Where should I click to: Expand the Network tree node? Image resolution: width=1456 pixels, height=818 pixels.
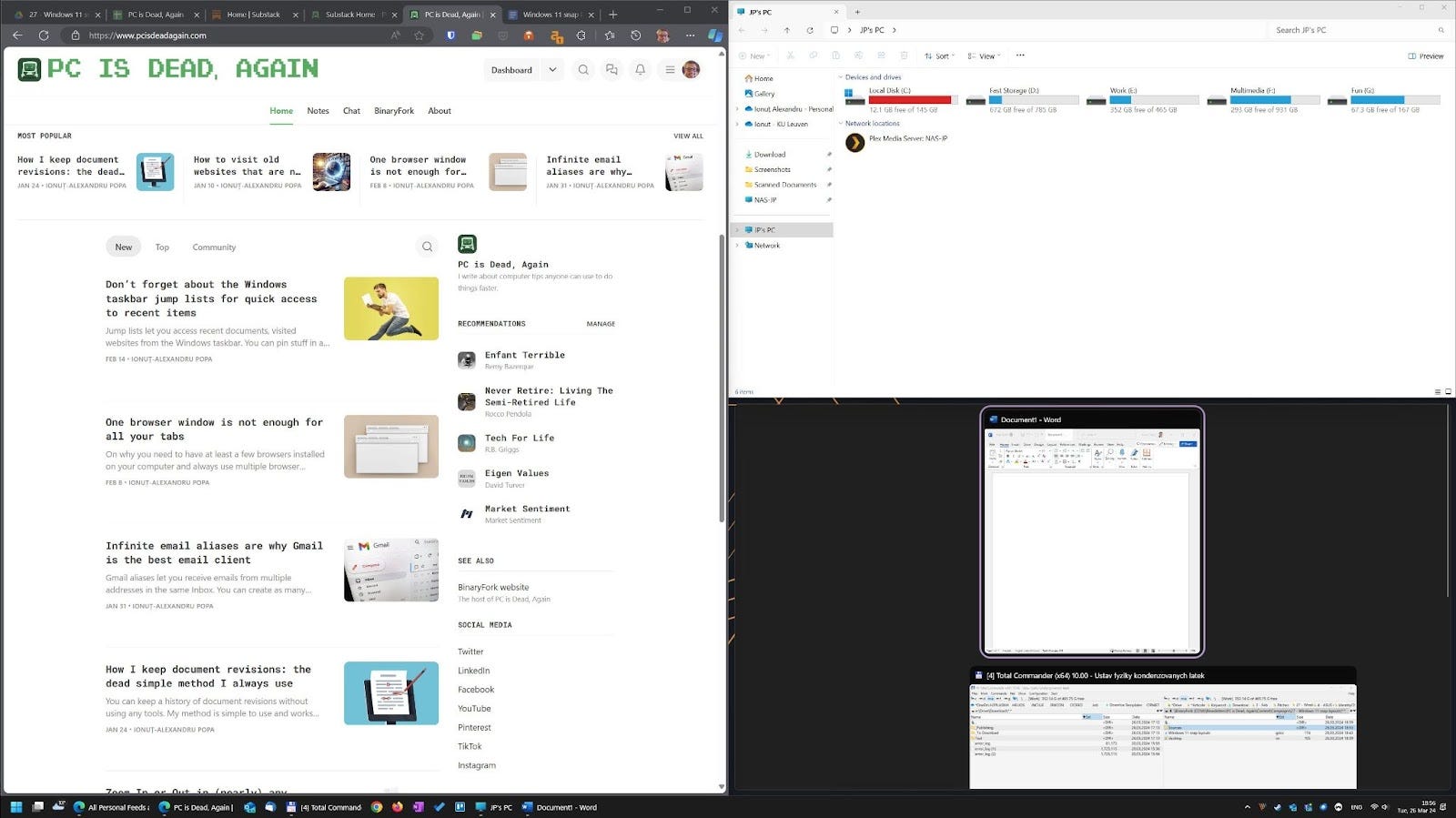click(x=737, y=246)
